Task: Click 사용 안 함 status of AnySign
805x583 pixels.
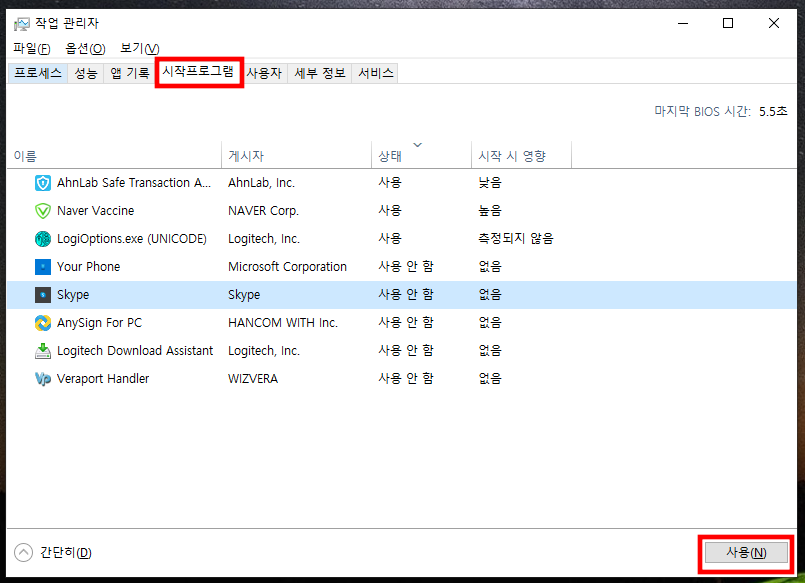Action: (406, 323)
